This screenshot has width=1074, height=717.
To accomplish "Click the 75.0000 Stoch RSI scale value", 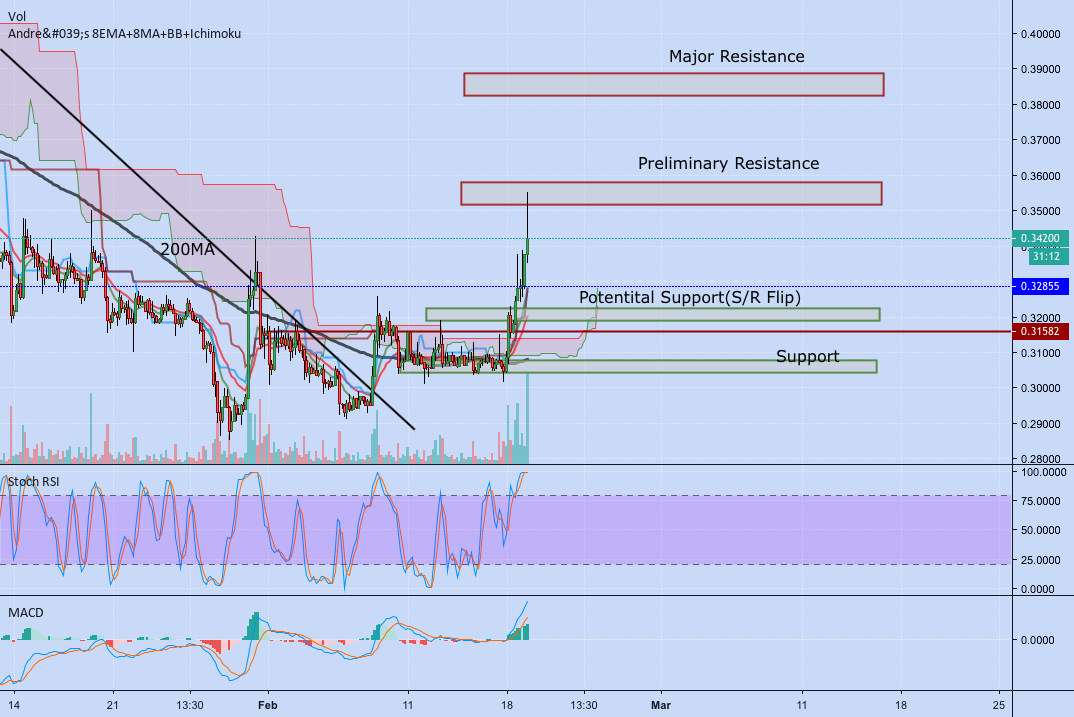I will (x=1040, y=501).
